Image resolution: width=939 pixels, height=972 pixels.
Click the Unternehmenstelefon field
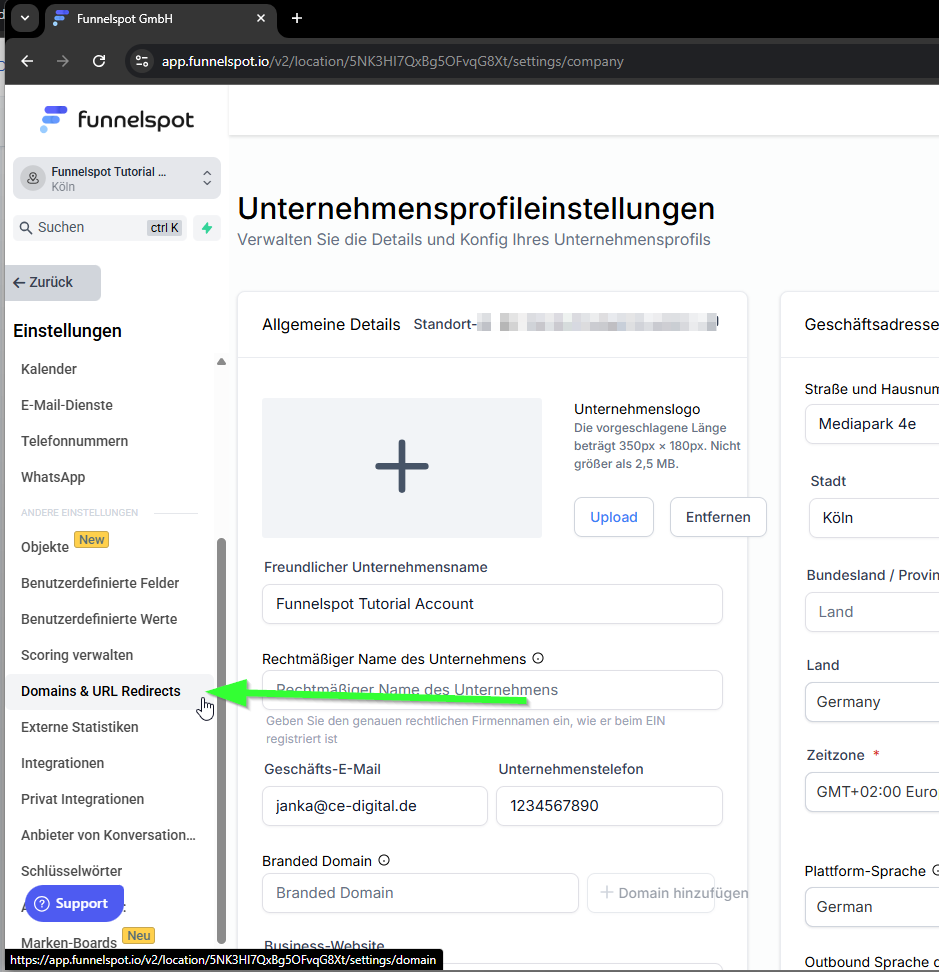(x=609, y=806)
